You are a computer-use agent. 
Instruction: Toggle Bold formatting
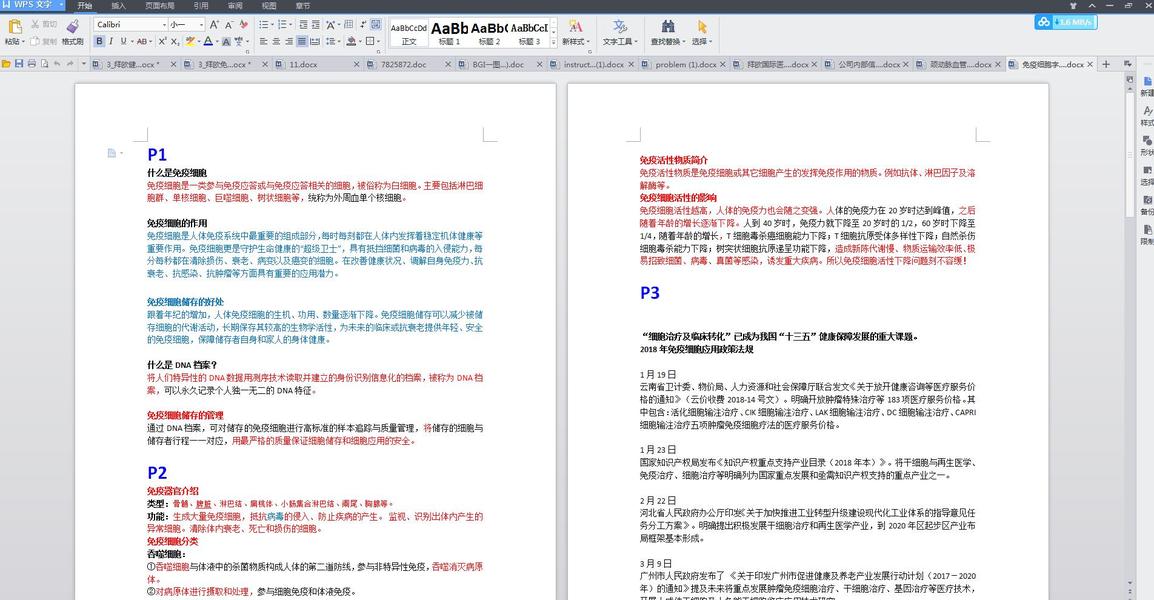(99, 41)
